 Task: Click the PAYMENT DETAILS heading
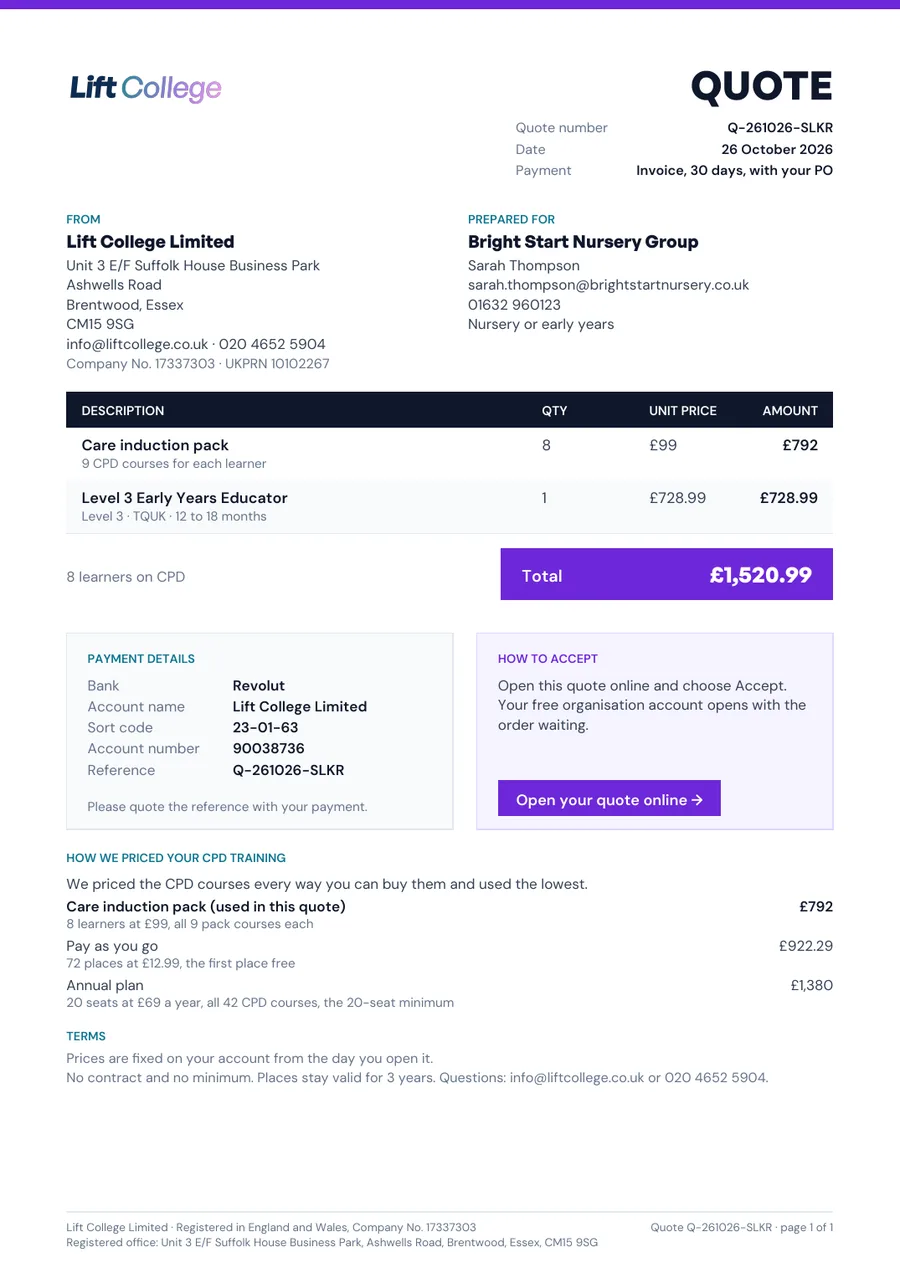tap(141, 659)
